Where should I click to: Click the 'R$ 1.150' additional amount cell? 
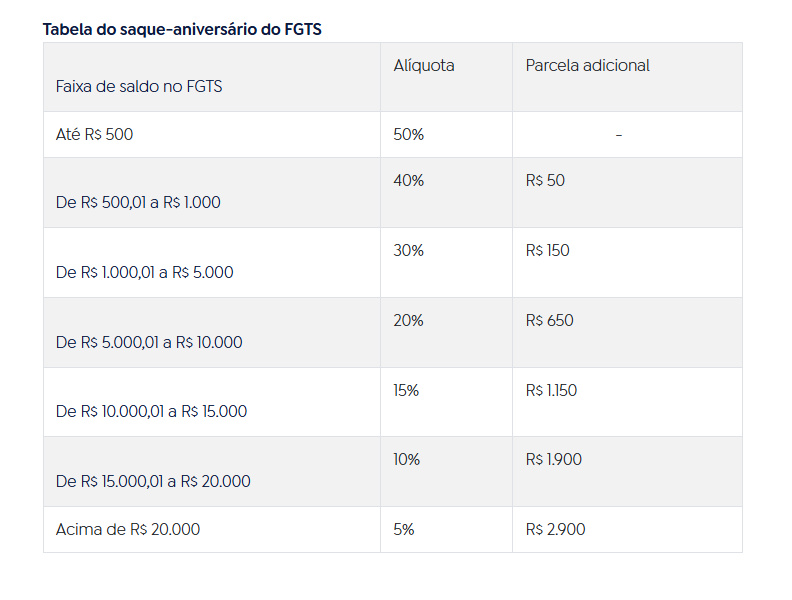(552, 391)
